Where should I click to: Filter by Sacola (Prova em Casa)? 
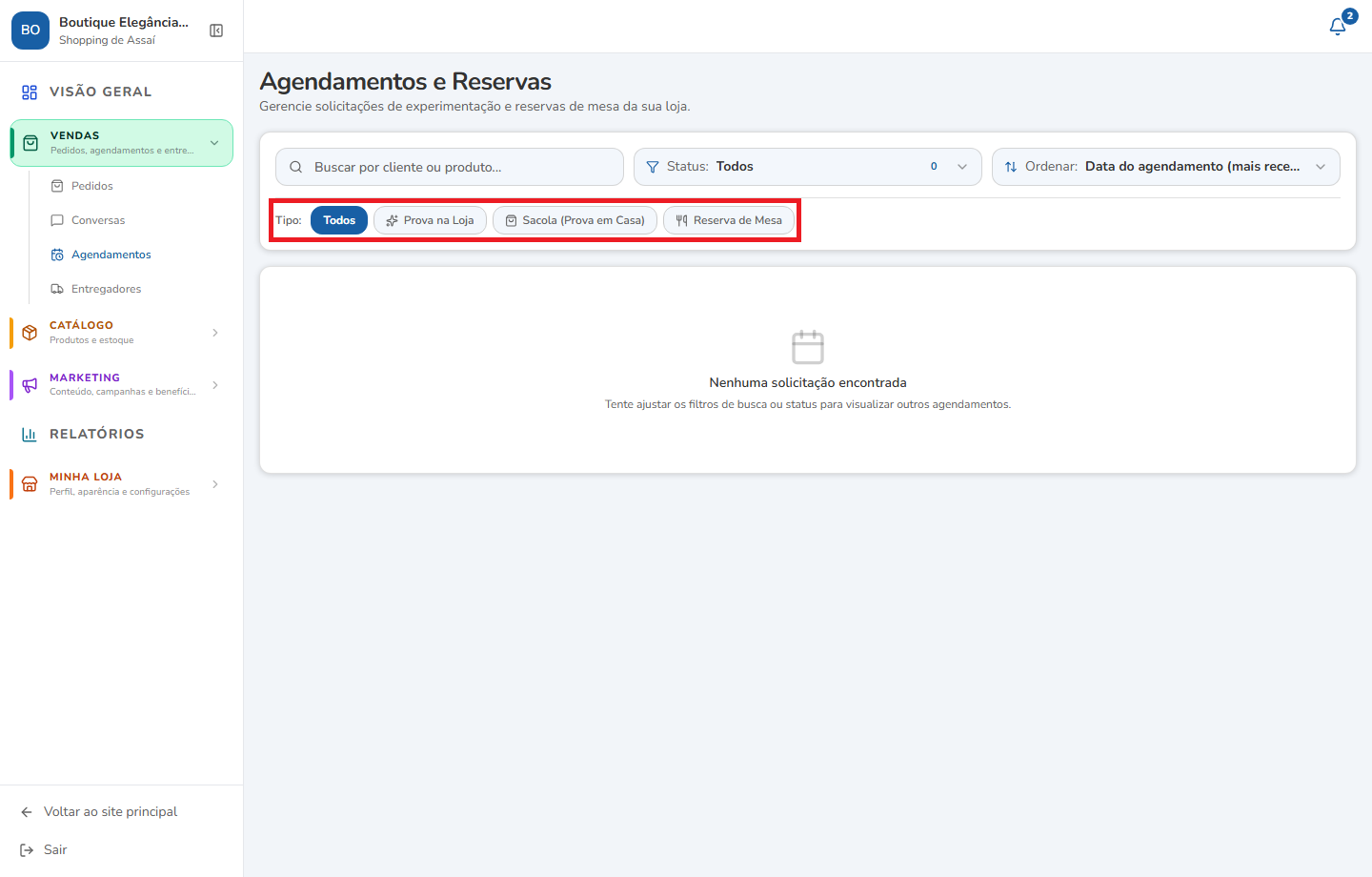pos(575,220)
